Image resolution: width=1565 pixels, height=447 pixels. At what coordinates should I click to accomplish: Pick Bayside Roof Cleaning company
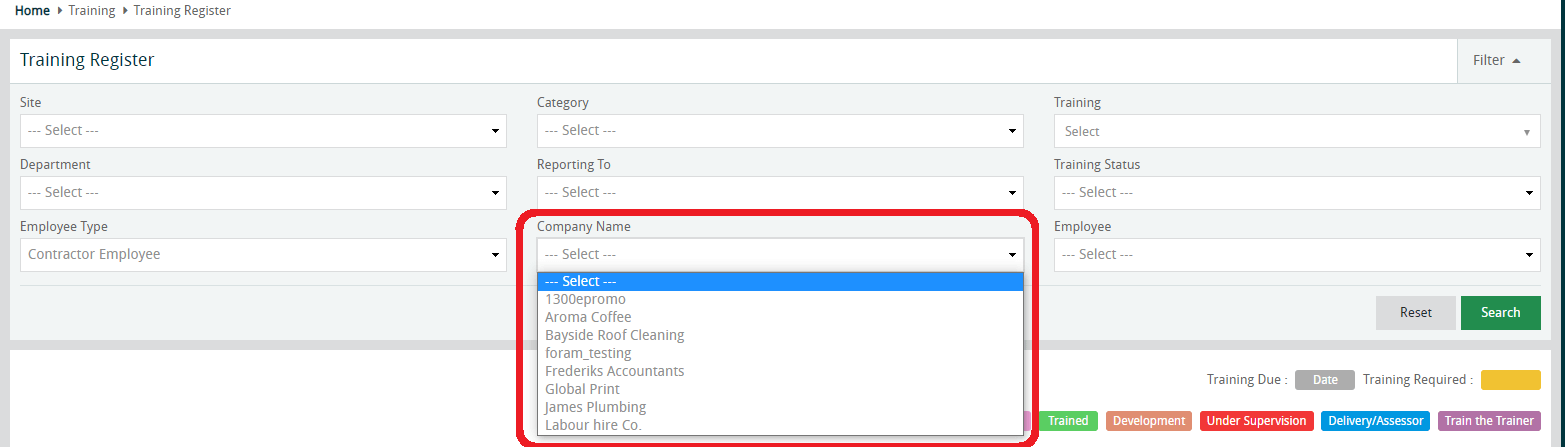coord(614,335)
